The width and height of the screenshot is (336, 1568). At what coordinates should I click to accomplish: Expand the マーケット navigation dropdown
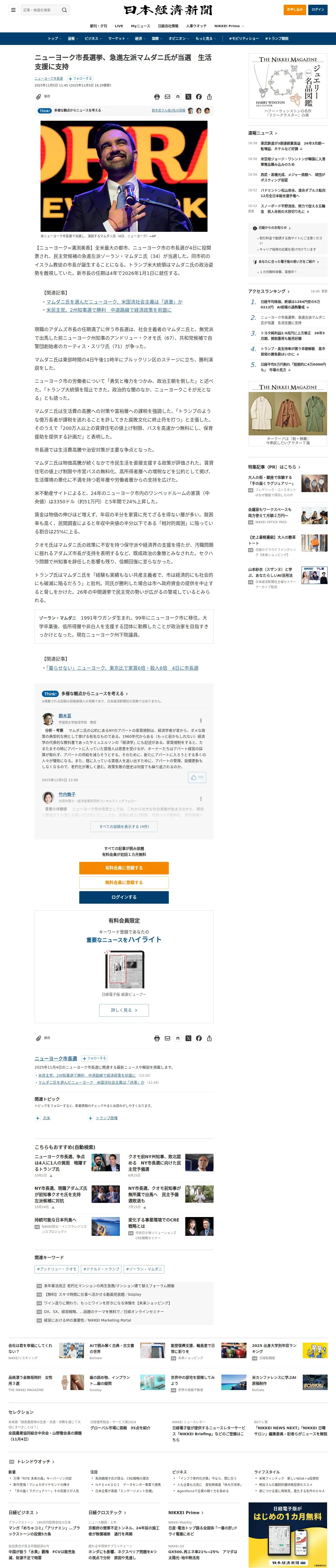click(118, 38)
